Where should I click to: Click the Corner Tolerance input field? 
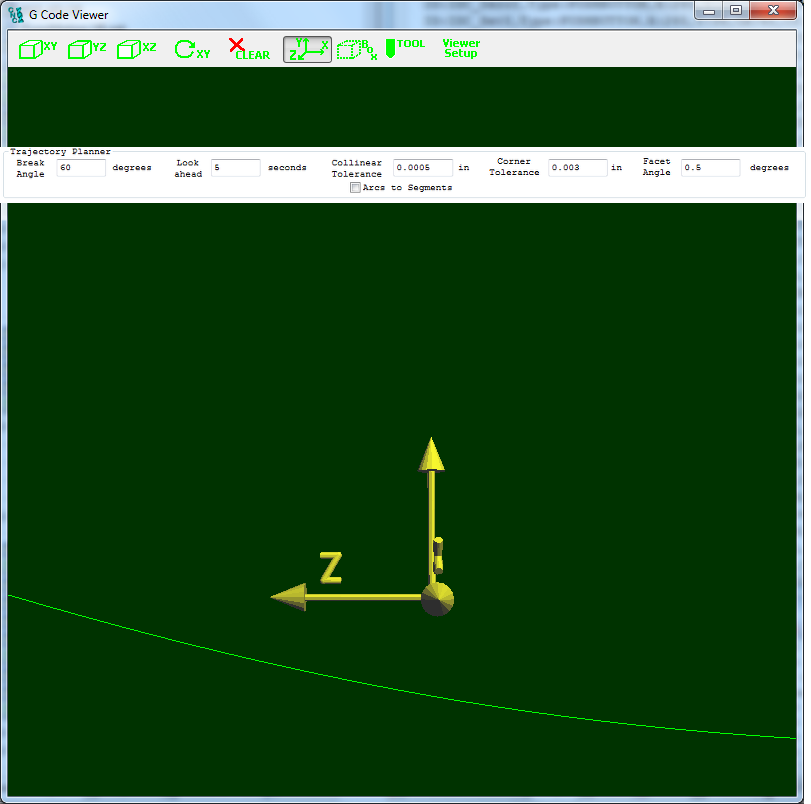pyautogui.click(x=577, y=168)
